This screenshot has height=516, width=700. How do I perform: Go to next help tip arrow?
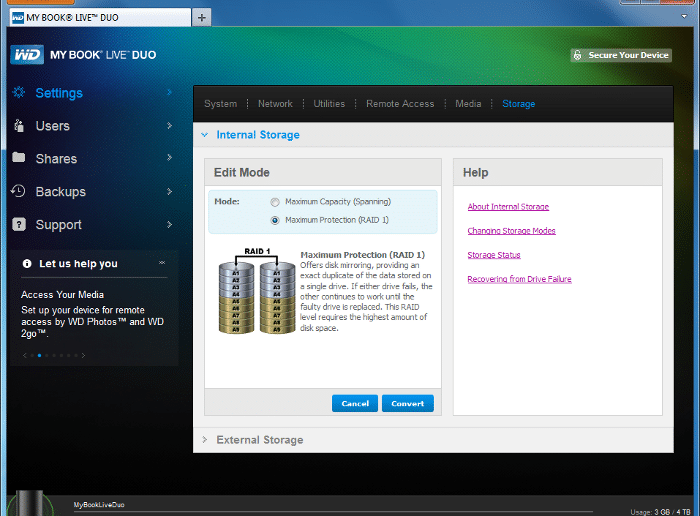coord(83,355)
